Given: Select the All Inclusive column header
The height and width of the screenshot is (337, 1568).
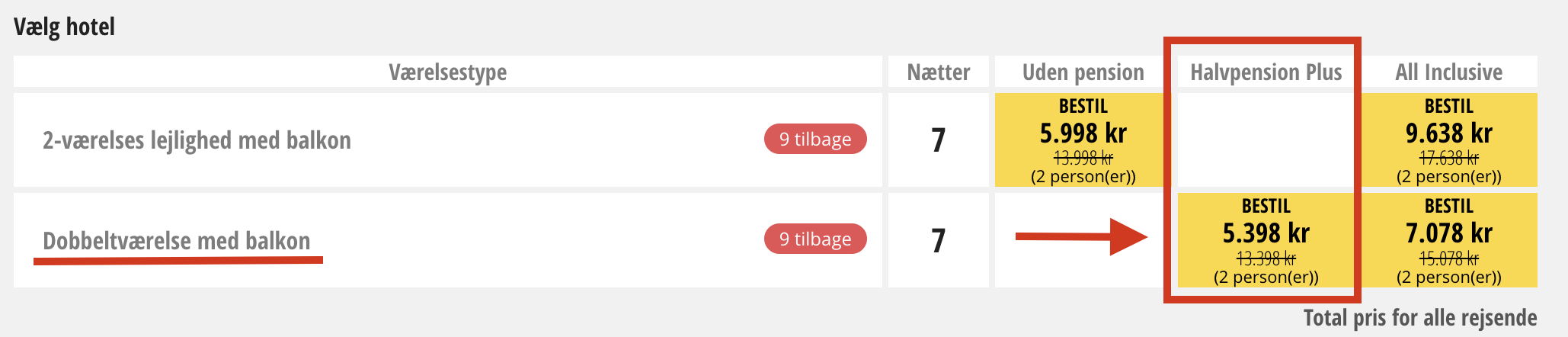Looking at the screenshot, I should tap(1448, 72).
